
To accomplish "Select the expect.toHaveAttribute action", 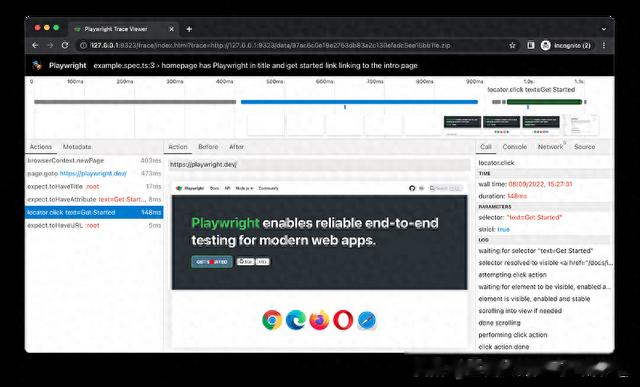I will click(x=94, y=199).
